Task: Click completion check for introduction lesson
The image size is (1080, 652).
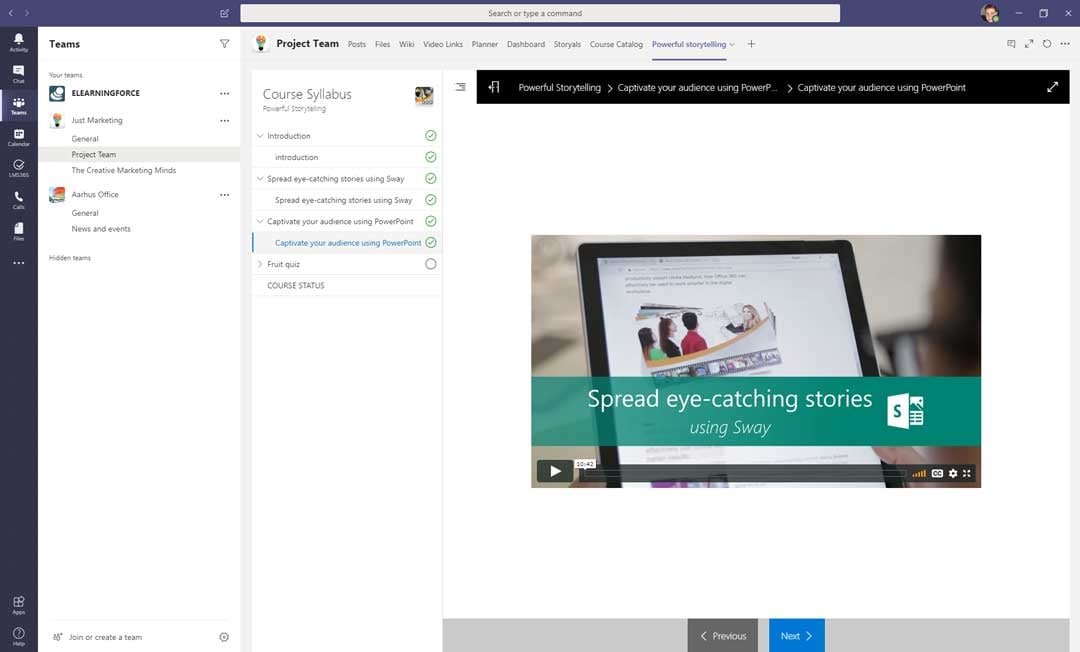Action: point(430,157)
